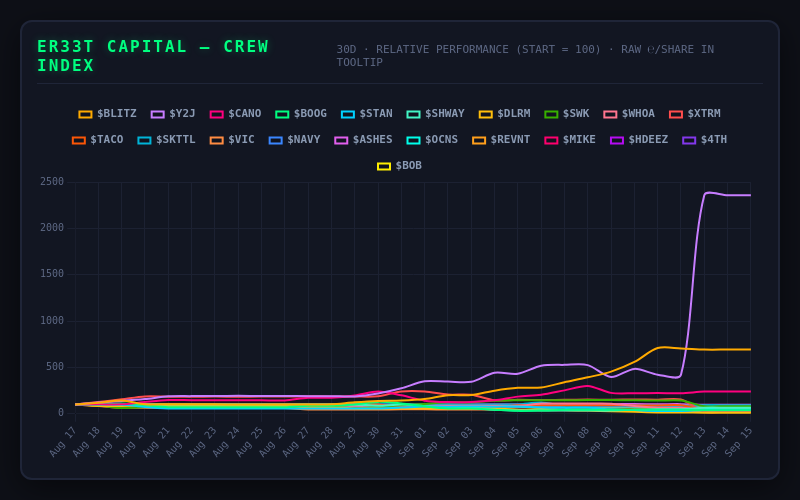Click the ER33T CAPITAL — CREW INDEX title

pos(153,56)
